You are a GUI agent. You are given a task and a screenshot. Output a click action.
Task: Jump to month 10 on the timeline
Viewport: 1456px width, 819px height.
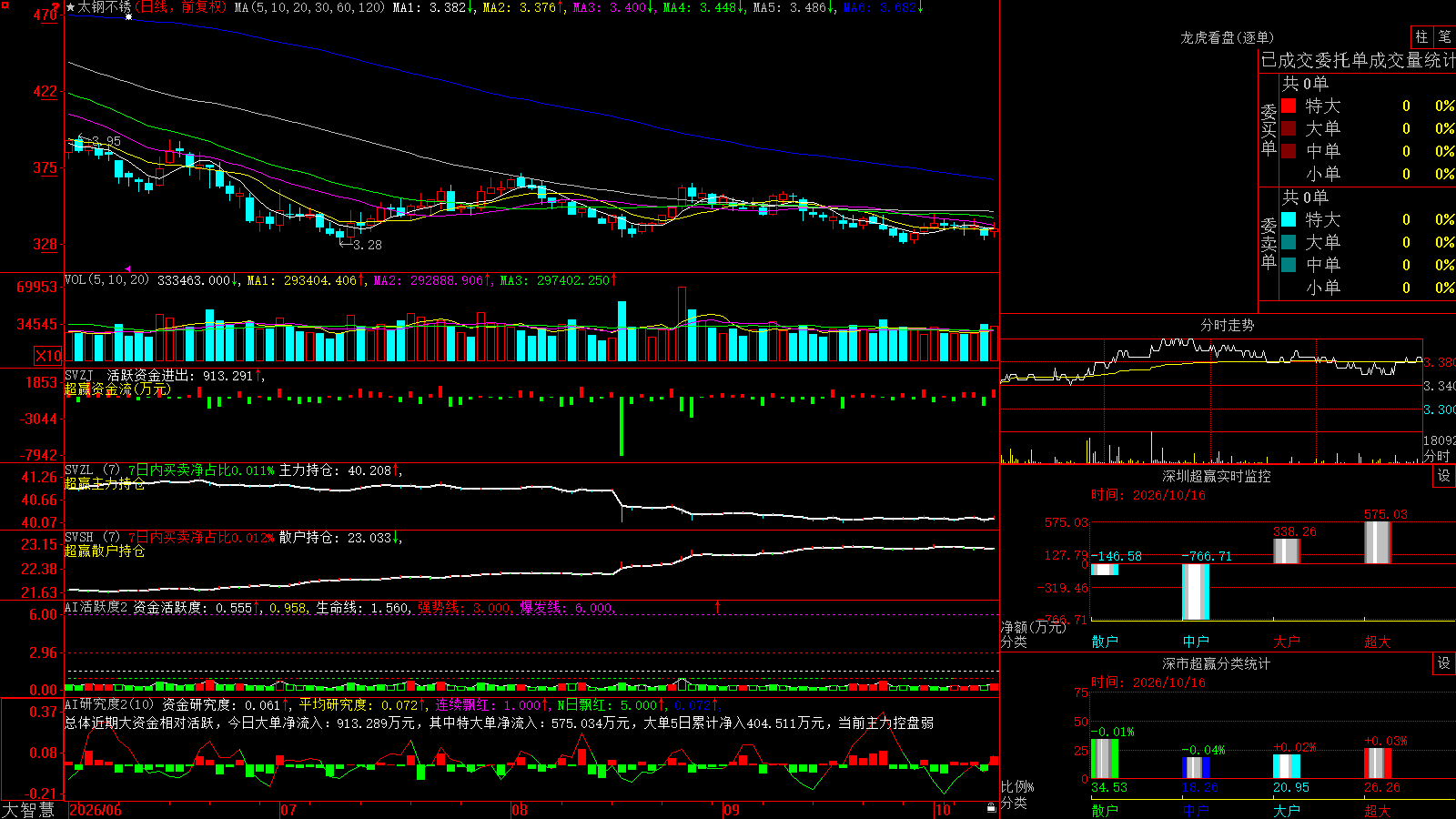943,810
